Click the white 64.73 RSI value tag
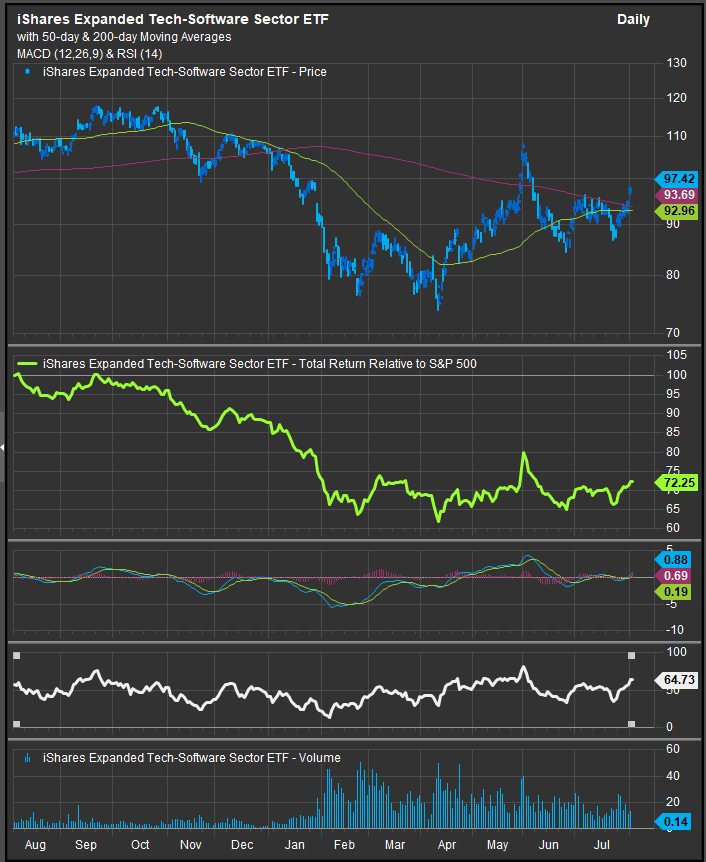Image resolution: width=706 pixels, height=862 pixels. click(676, 680)
